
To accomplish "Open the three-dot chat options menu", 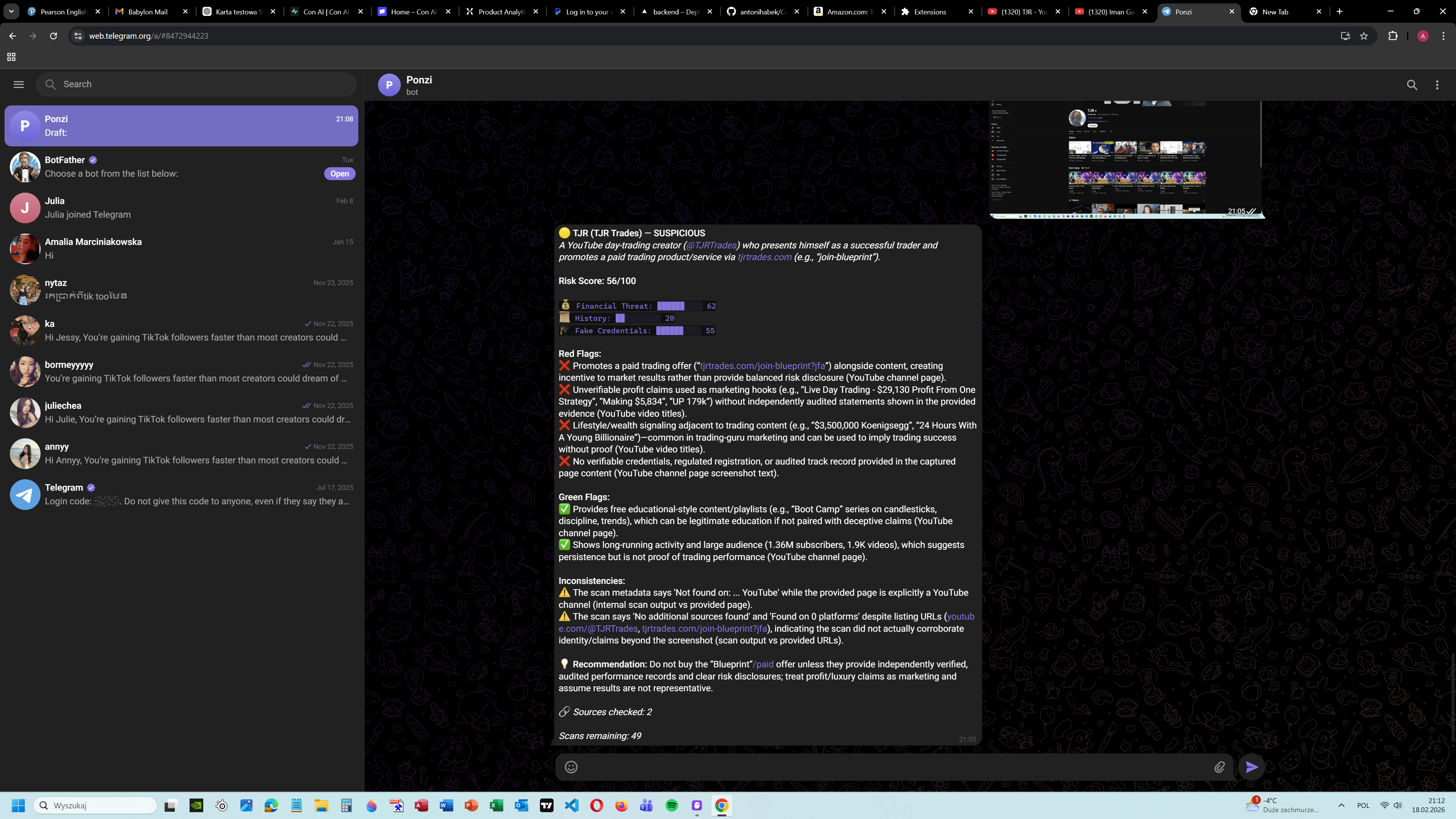I will [x=1437, y=85].
